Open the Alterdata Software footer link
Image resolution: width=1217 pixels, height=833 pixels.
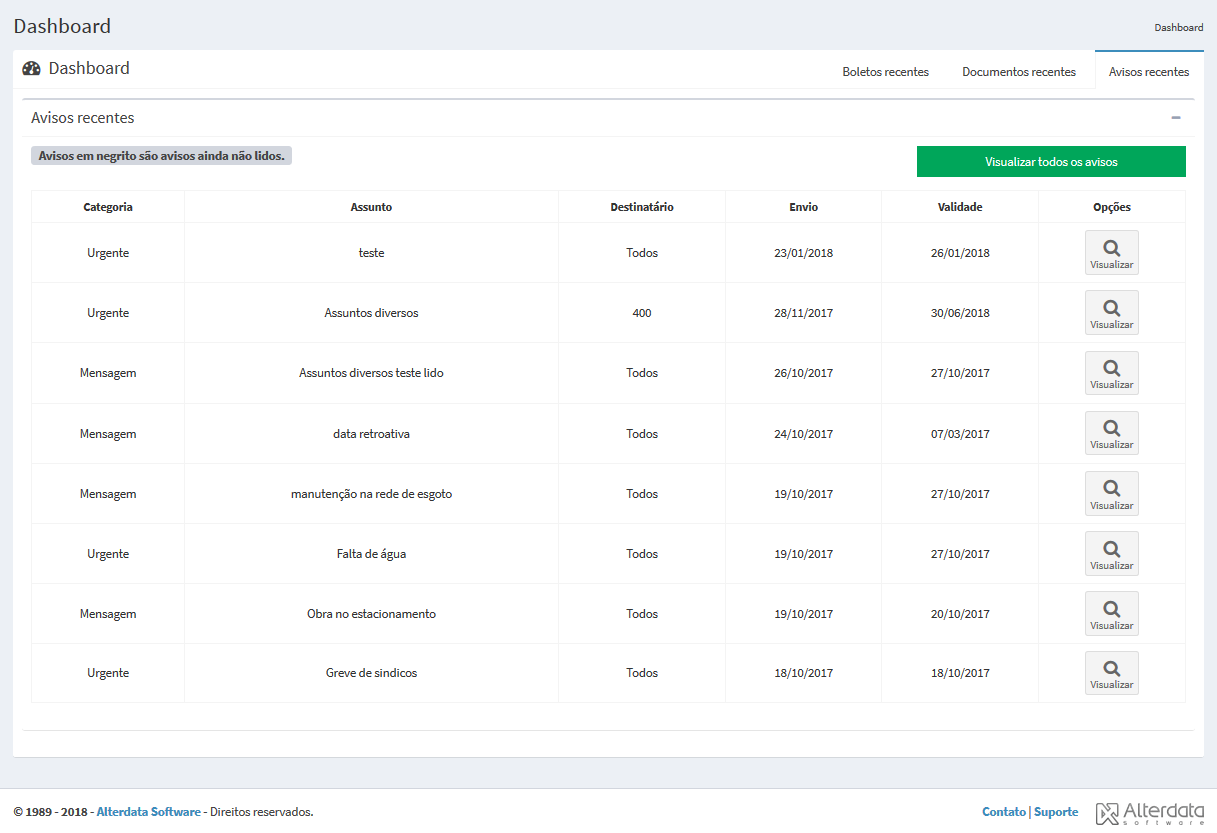click(148, 812)
